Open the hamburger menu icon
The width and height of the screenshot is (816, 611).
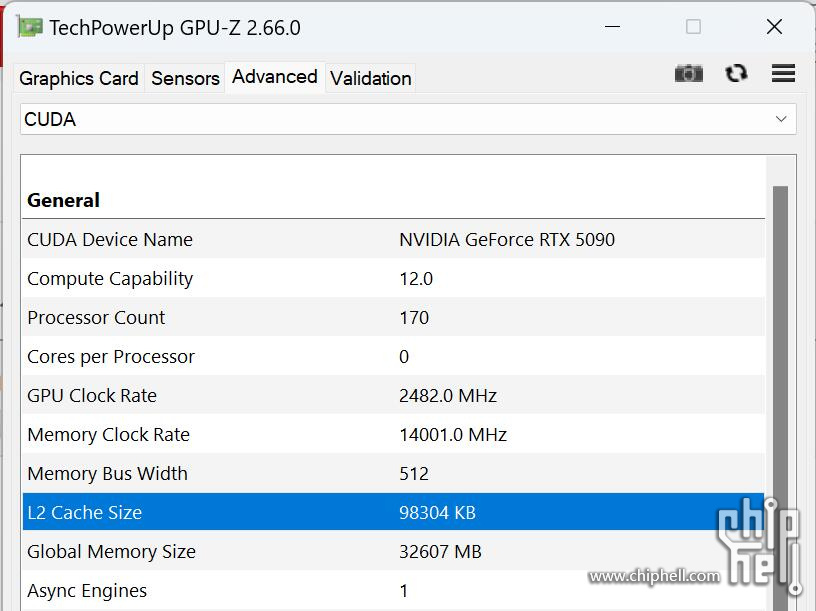pos(783,73)
